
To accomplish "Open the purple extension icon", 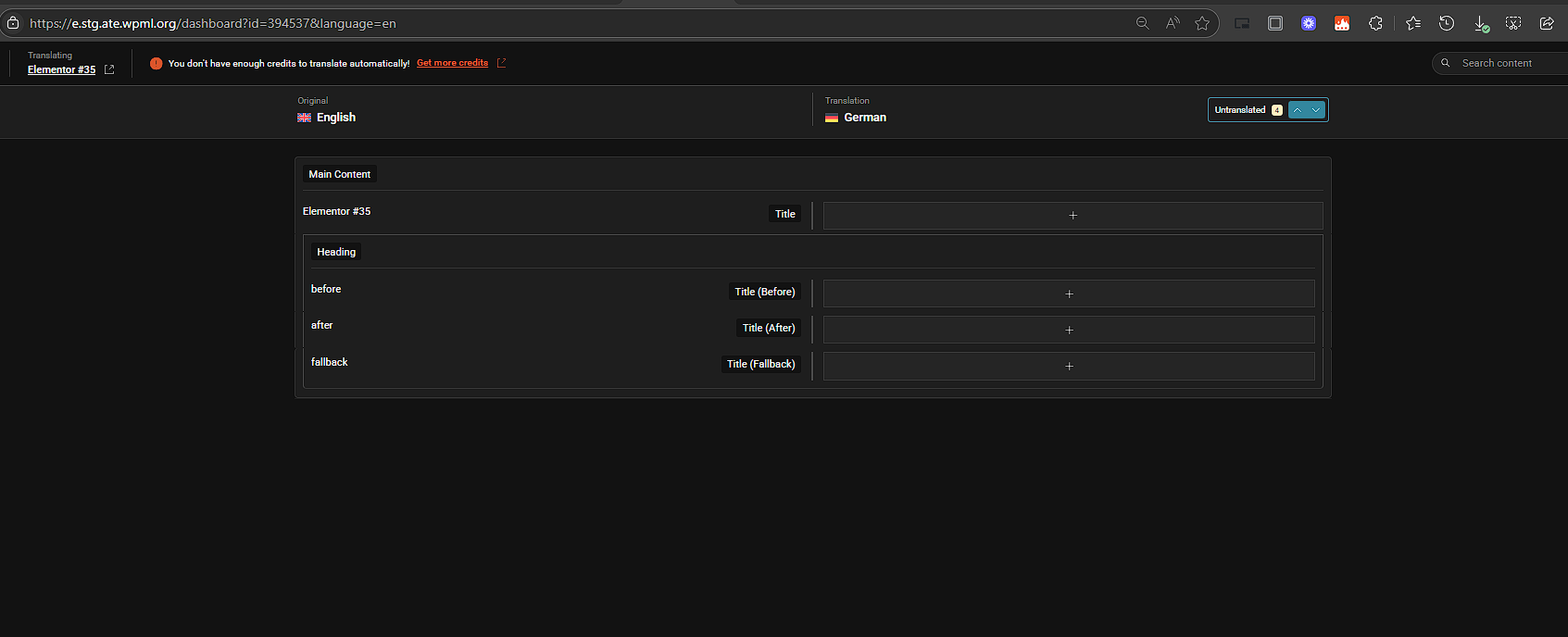I will [x=1309, y=23].
